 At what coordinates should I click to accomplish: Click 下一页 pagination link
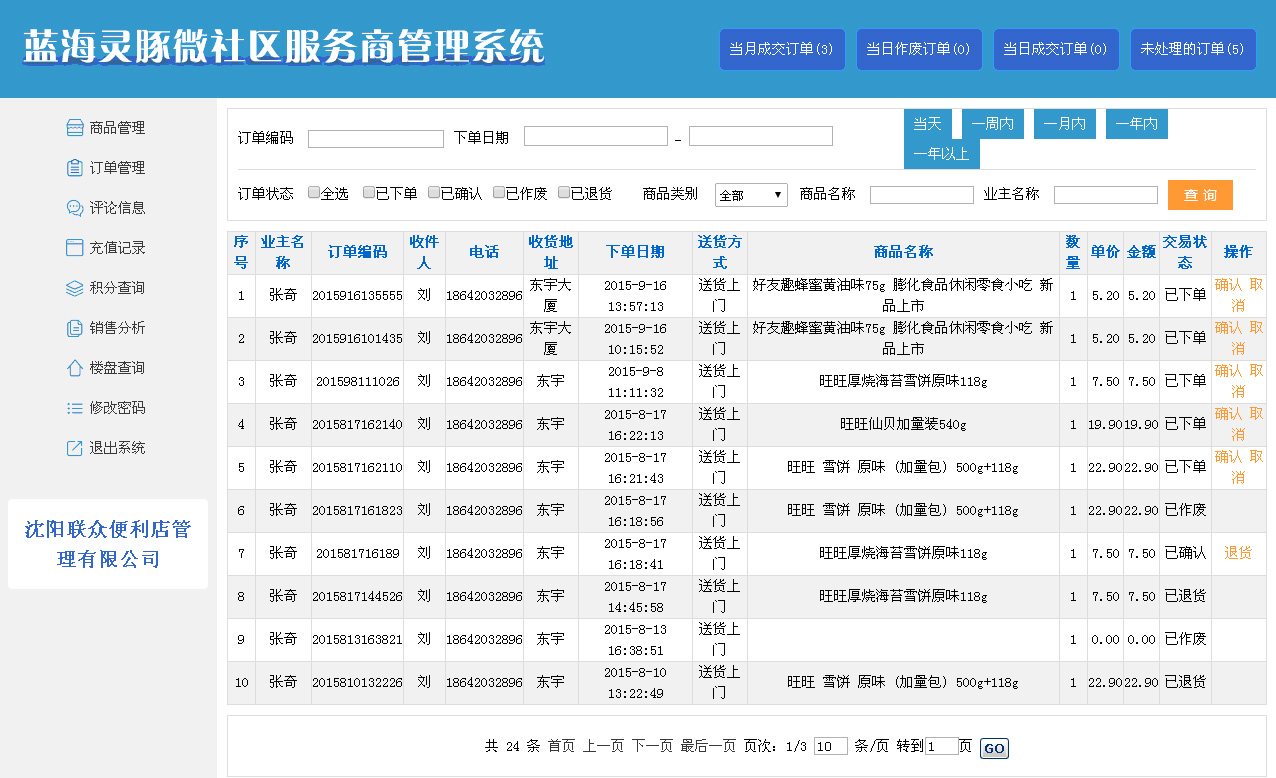tap(652, 746)
